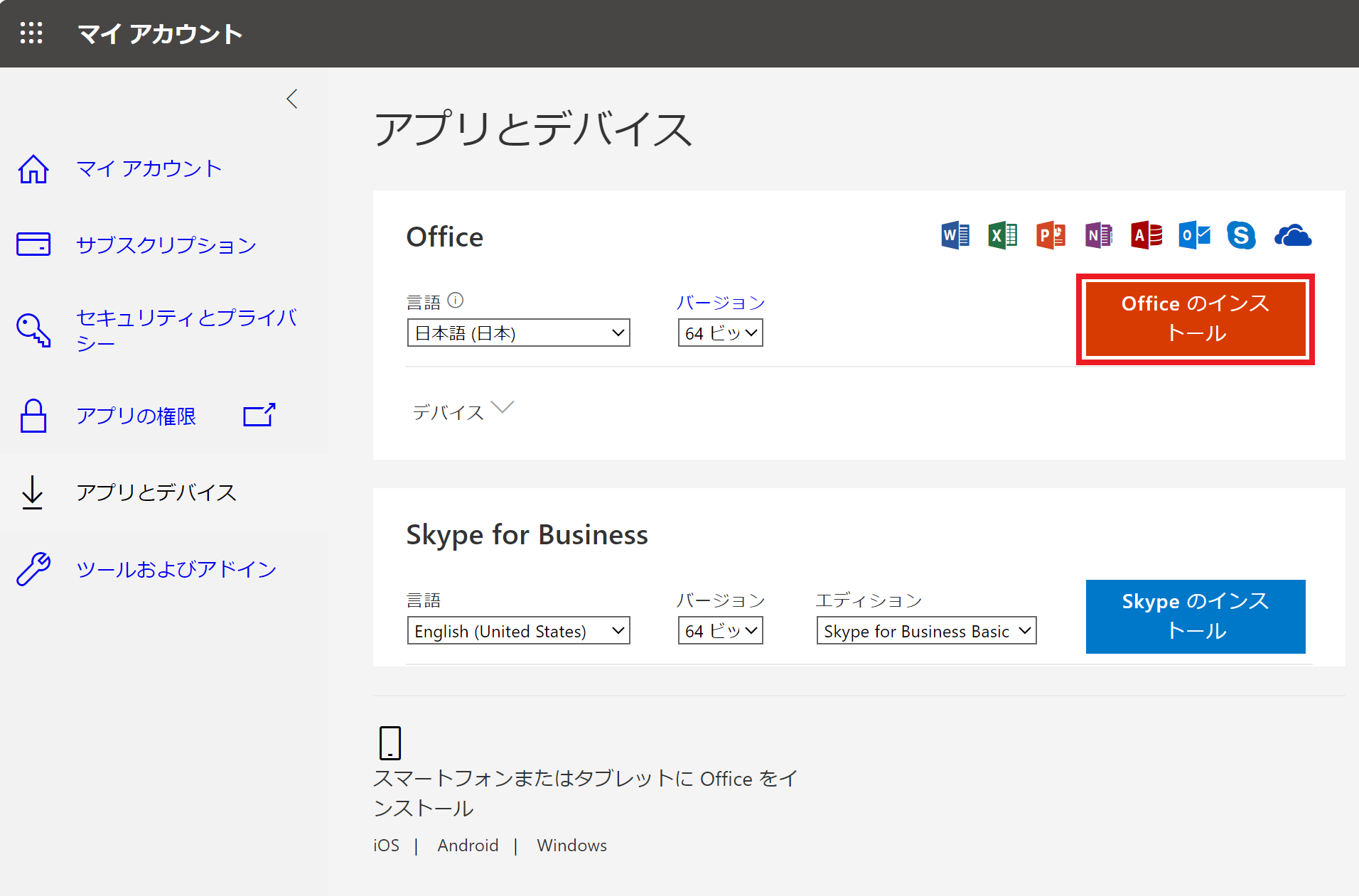1359x896 pixels.
Task: Click the Excel app icon
Action: coord(1002,235)
